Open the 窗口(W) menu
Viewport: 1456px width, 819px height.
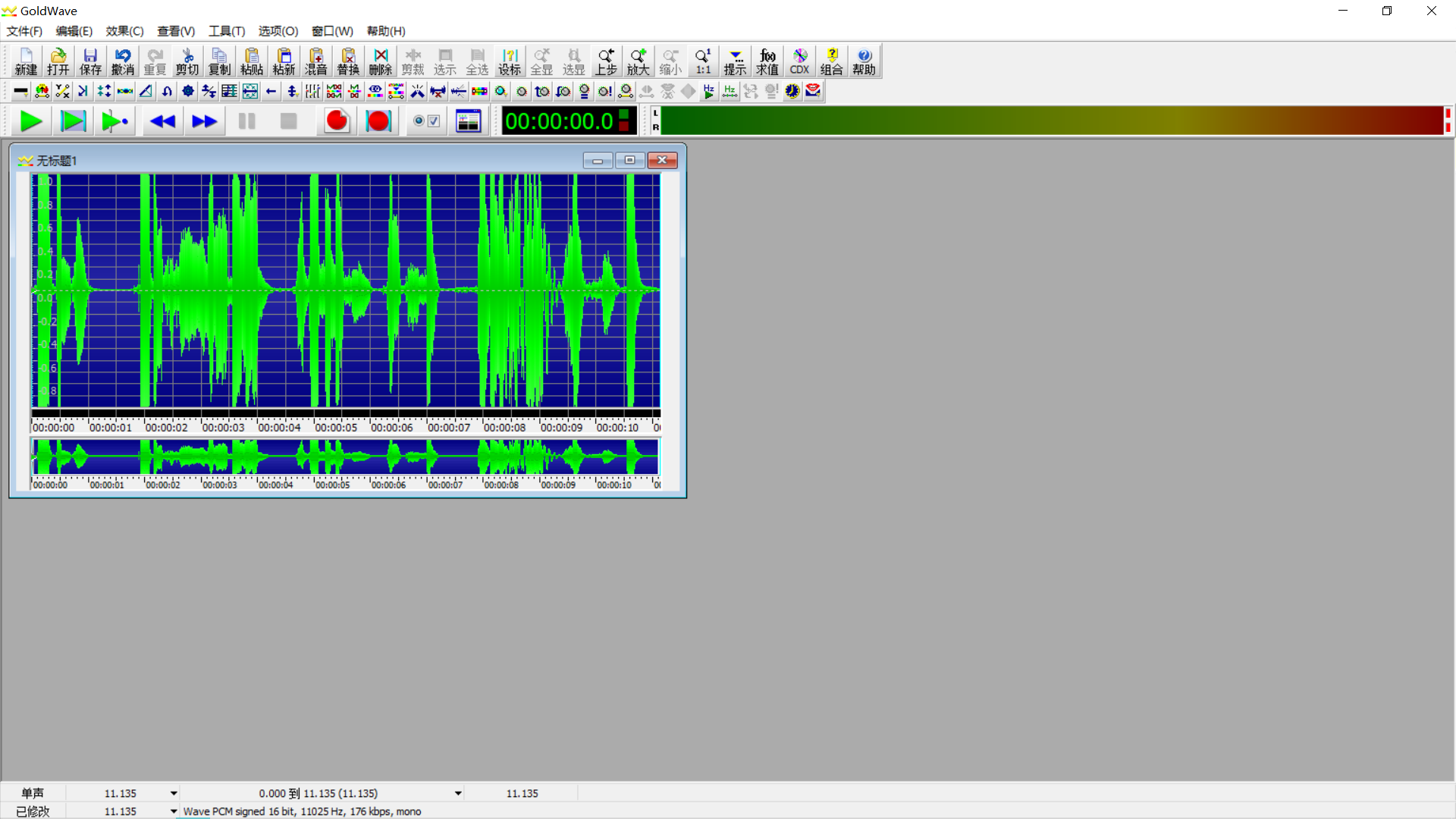pyautogui.click(x=332, y=31)
